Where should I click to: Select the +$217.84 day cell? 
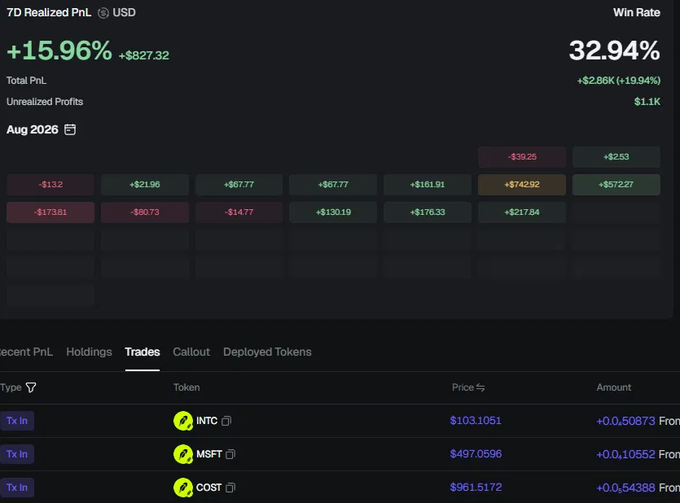click(522, 212)
